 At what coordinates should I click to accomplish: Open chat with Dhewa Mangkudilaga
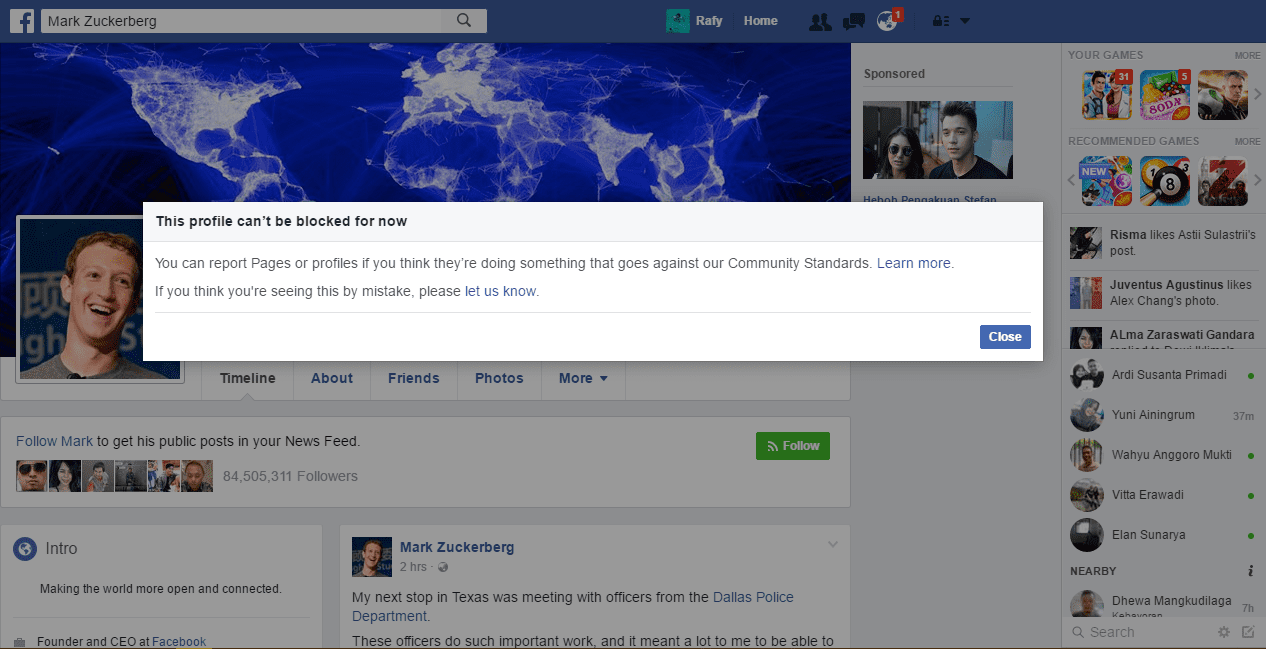click(1163, 603)
